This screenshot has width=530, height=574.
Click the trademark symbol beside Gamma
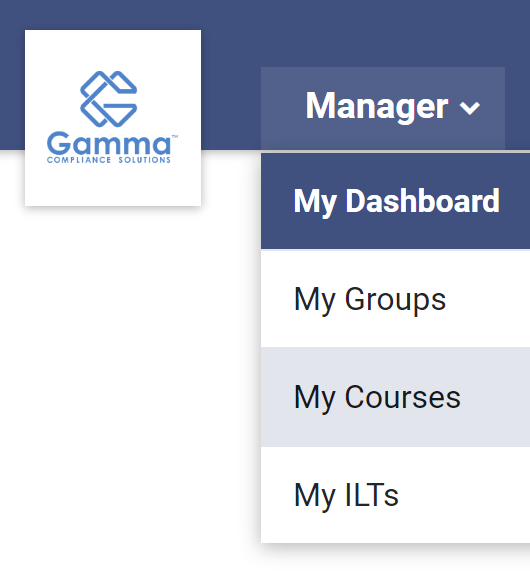click(175, 137)
